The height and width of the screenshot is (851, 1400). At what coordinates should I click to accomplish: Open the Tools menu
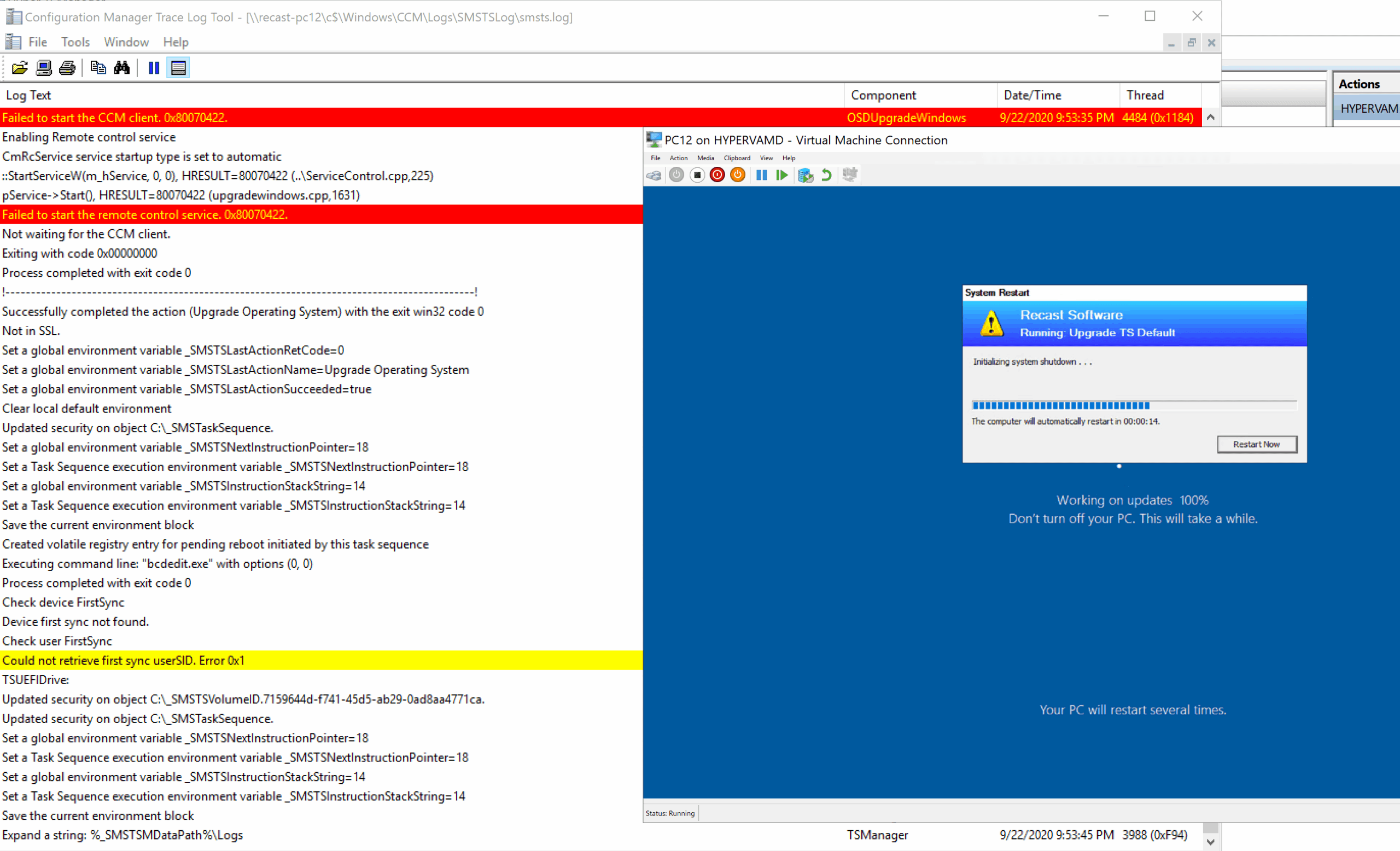pyautogui.click(x=75, y=42)
